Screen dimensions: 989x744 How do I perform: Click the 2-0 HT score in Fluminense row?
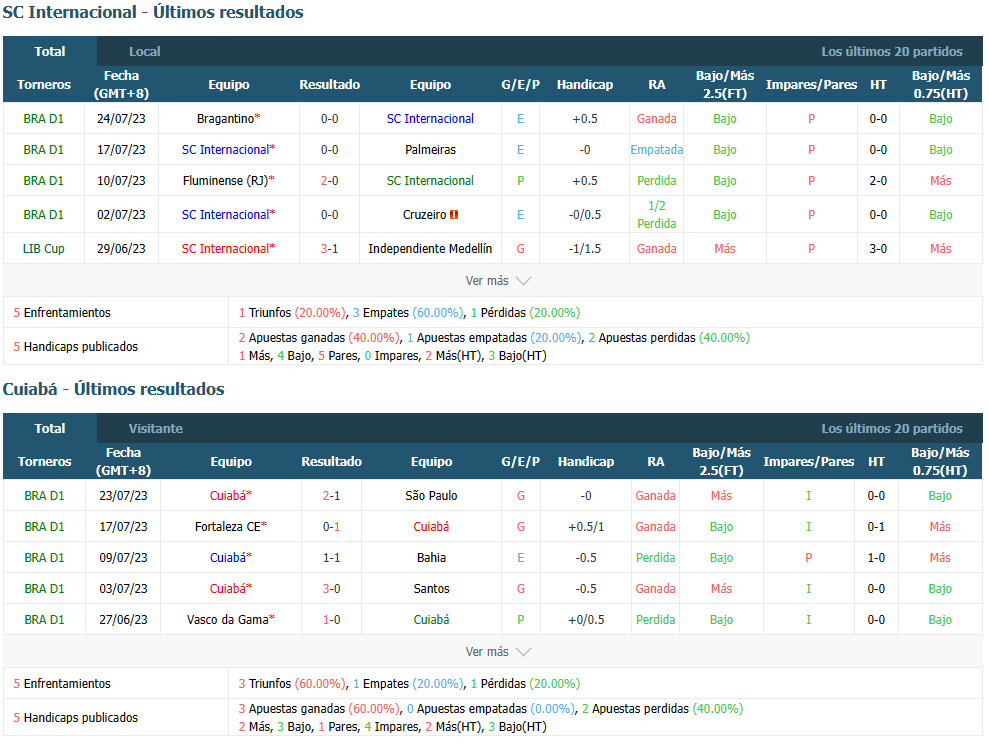coord(878,181)
